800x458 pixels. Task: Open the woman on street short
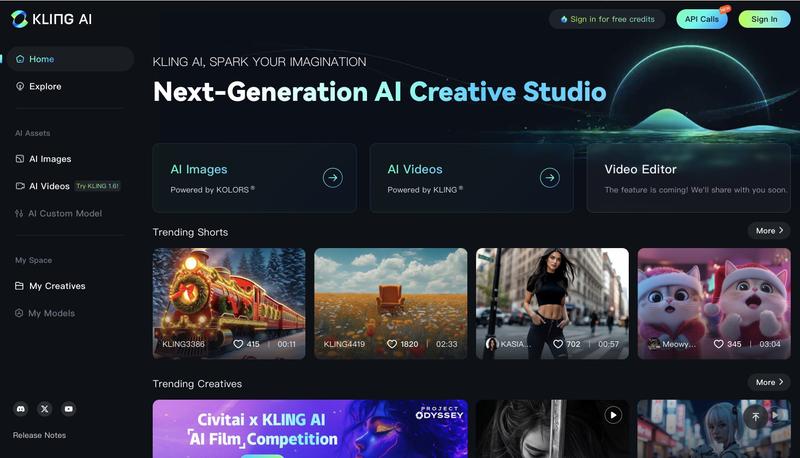point(553,304)
